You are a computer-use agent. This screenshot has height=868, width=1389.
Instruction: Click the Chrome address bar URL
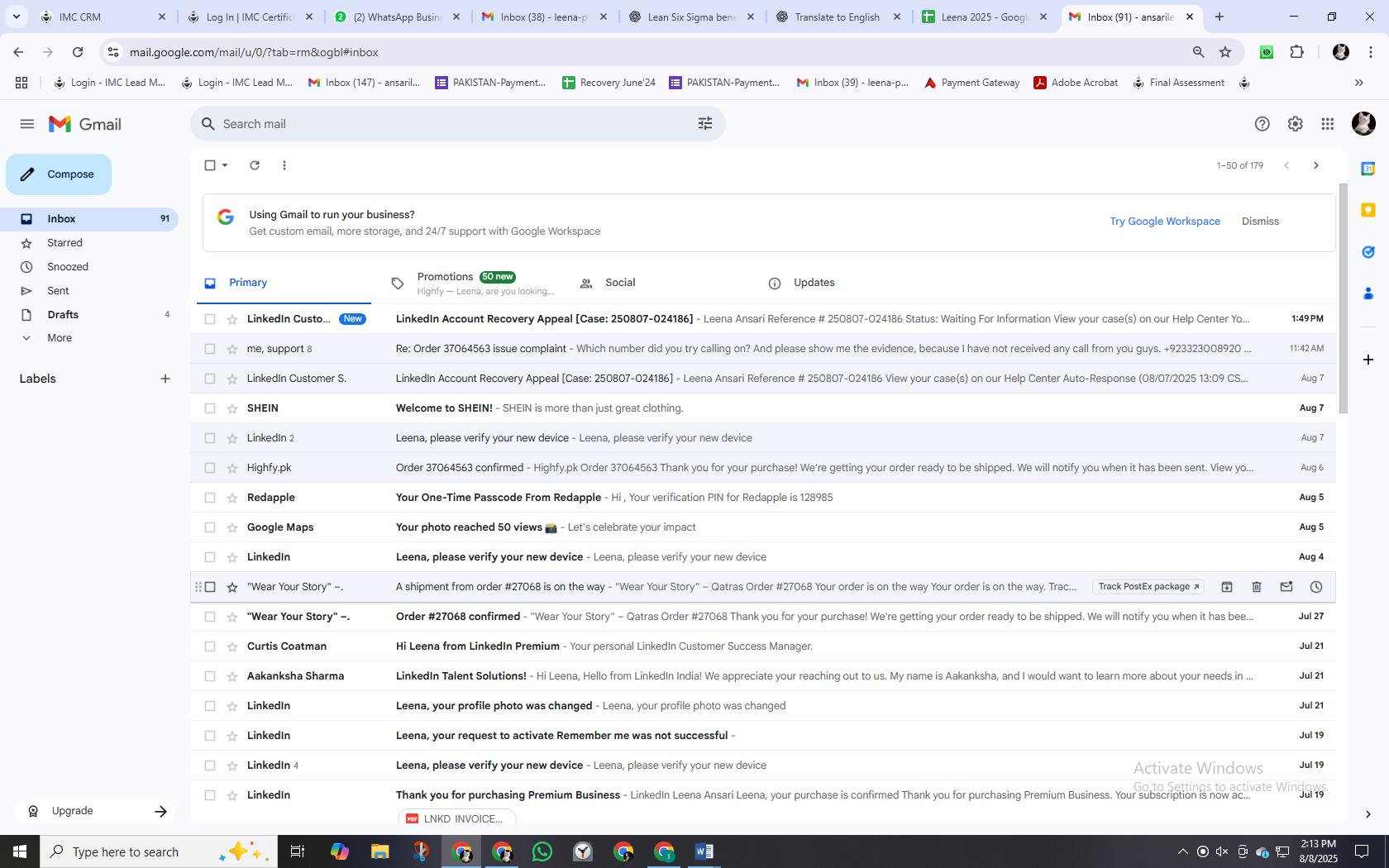(254, 52)
